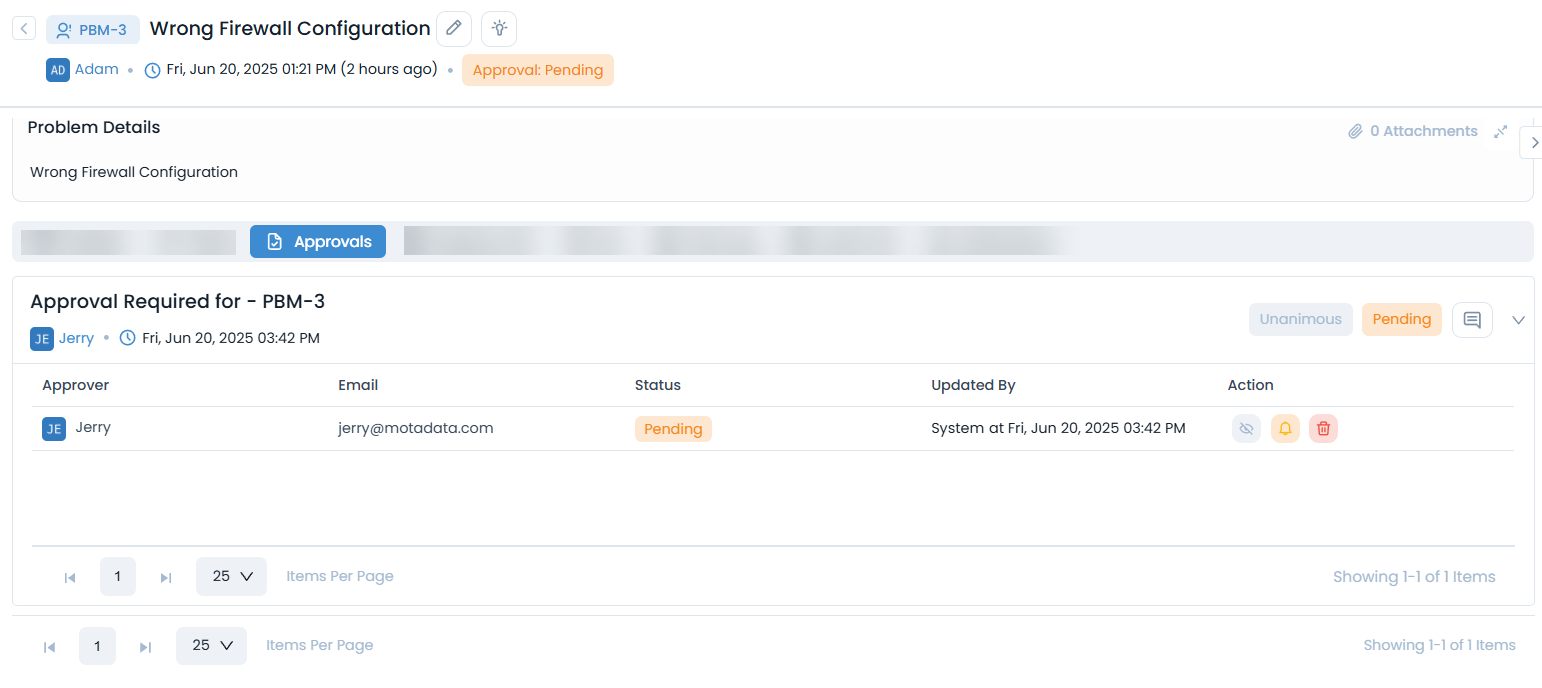Collapse the approval section chevron

coord(1518,320)
